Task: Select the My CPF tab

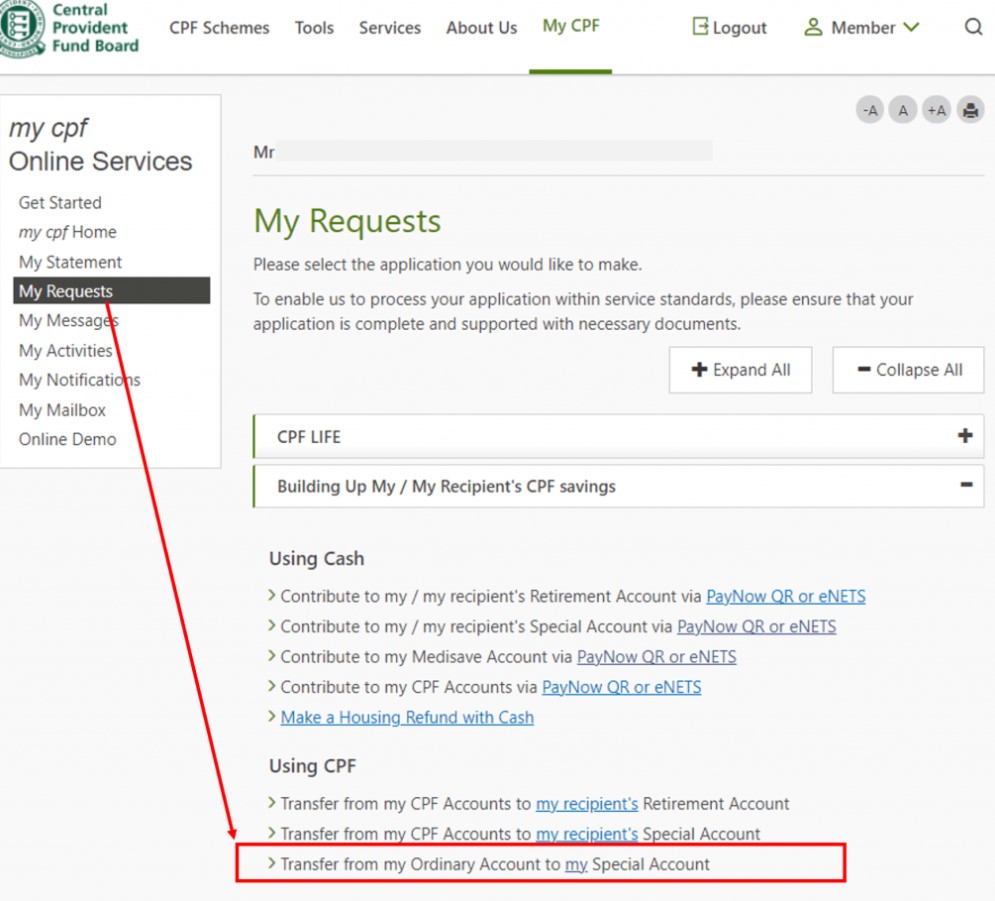Action: pos(571,26)
